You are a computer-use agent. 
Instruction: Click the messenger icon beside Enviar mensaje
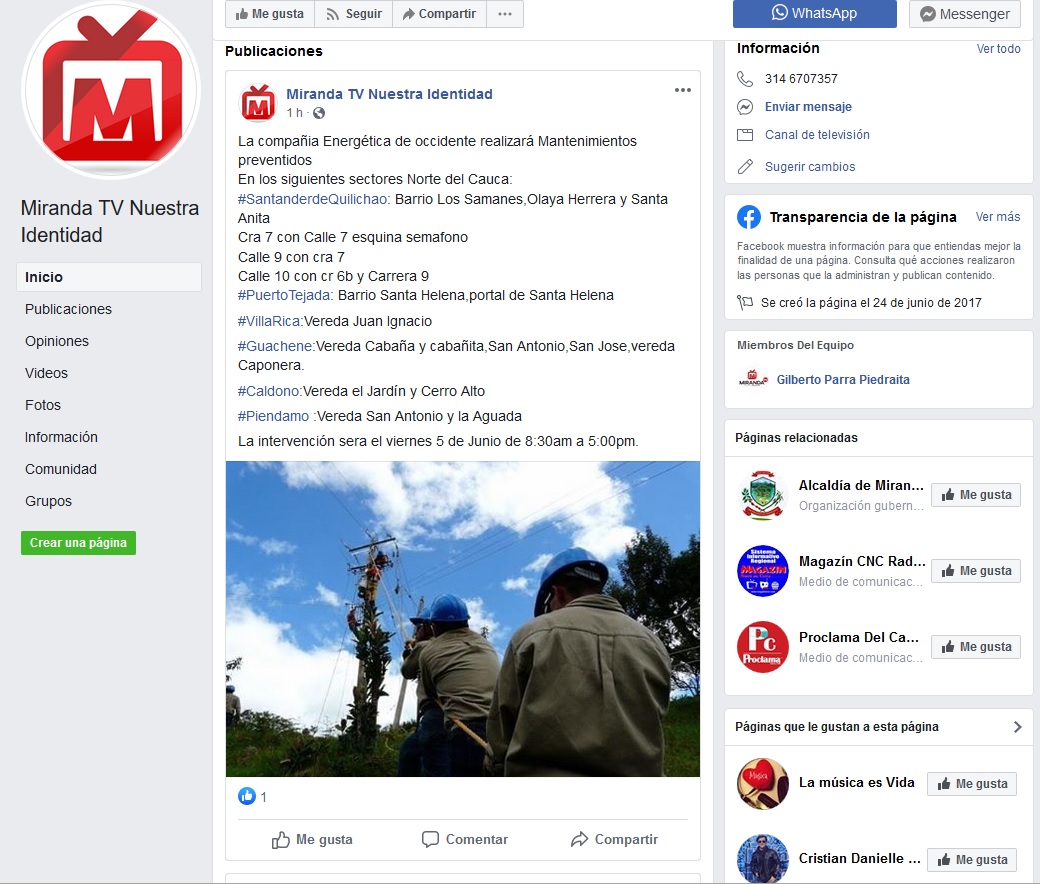[x=745, y=107]
